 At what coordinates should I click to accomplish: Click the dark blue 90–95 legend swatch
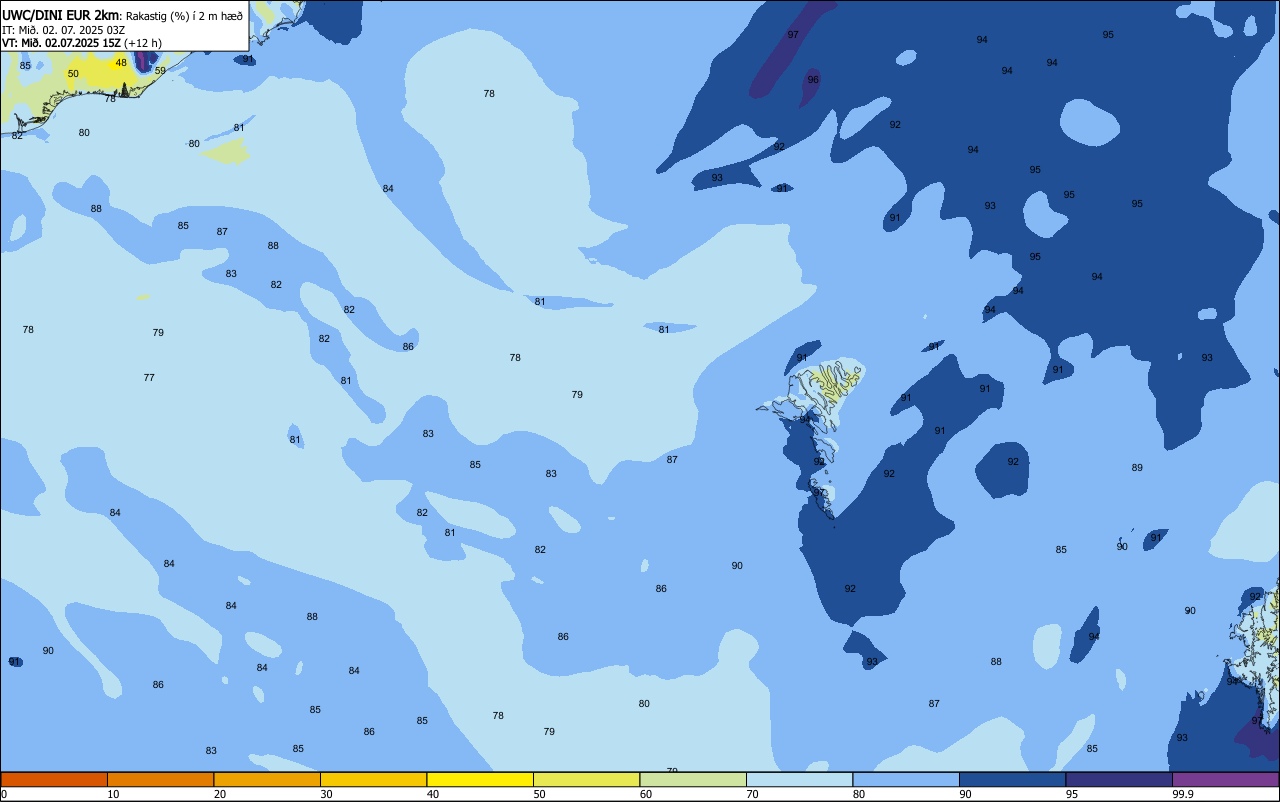tap(1012, 779)
